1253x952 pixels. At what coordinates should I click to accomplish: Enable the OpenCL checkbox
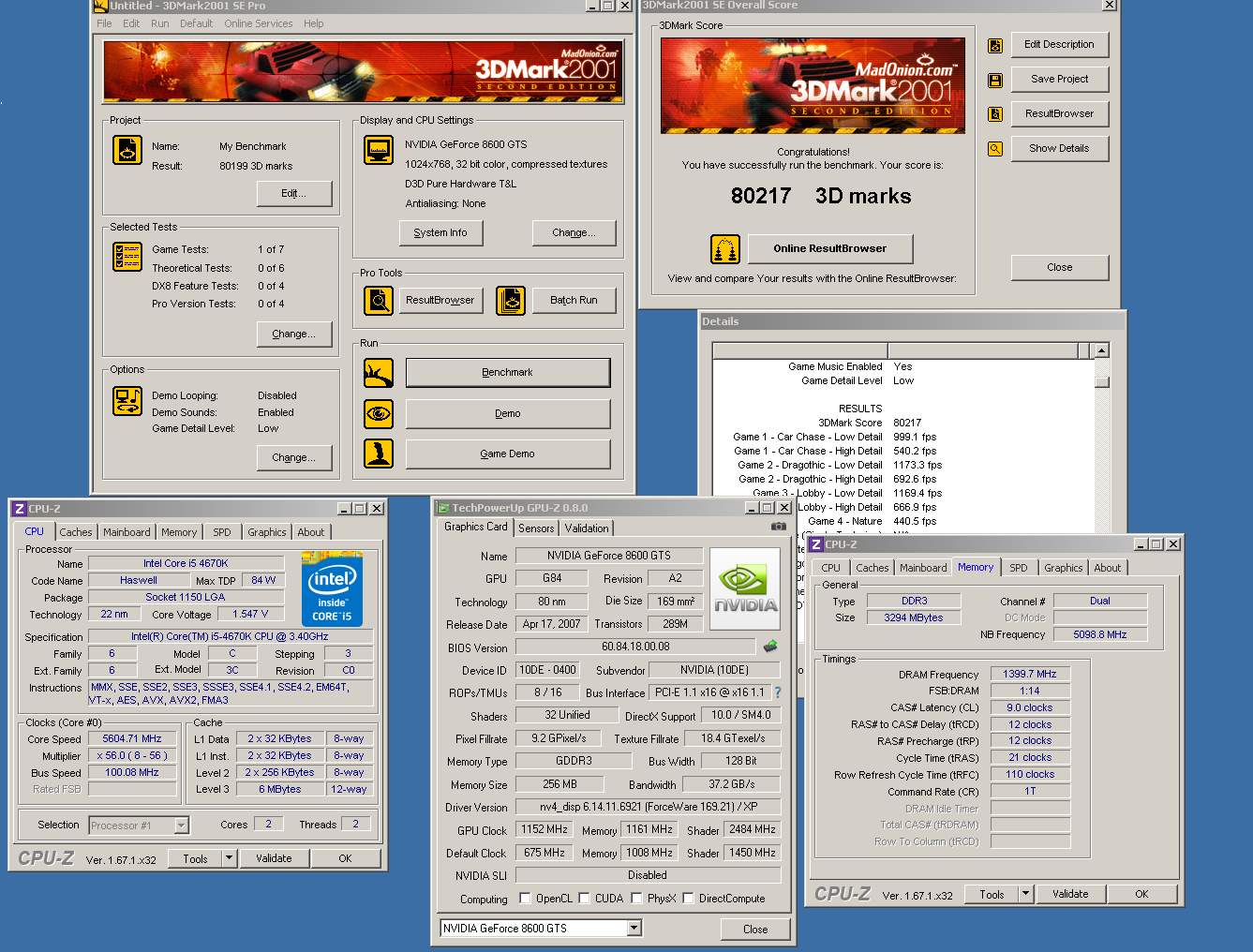coord(525,899)
